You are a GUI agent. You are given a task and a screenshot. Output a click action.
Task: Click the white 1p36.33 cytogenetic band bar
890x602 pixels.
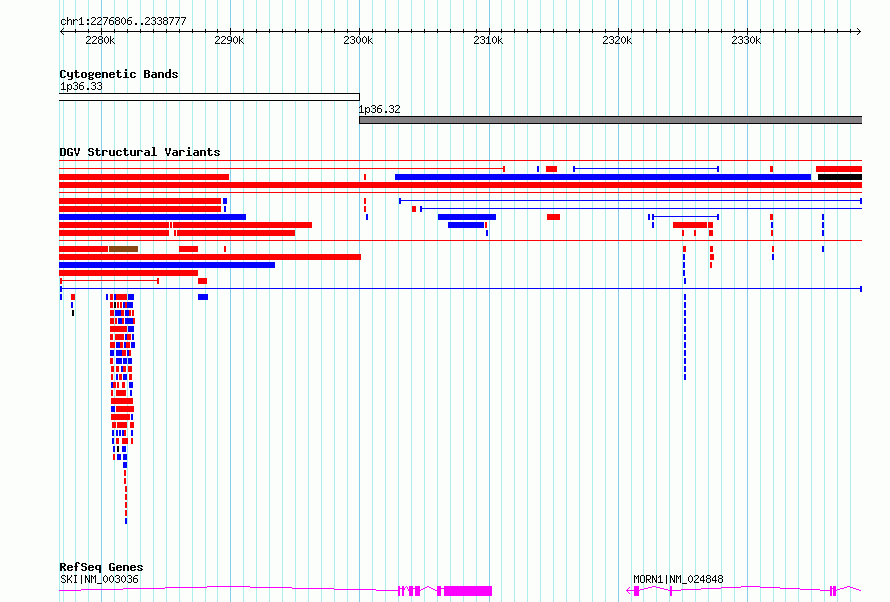click(x=209, y=97)
